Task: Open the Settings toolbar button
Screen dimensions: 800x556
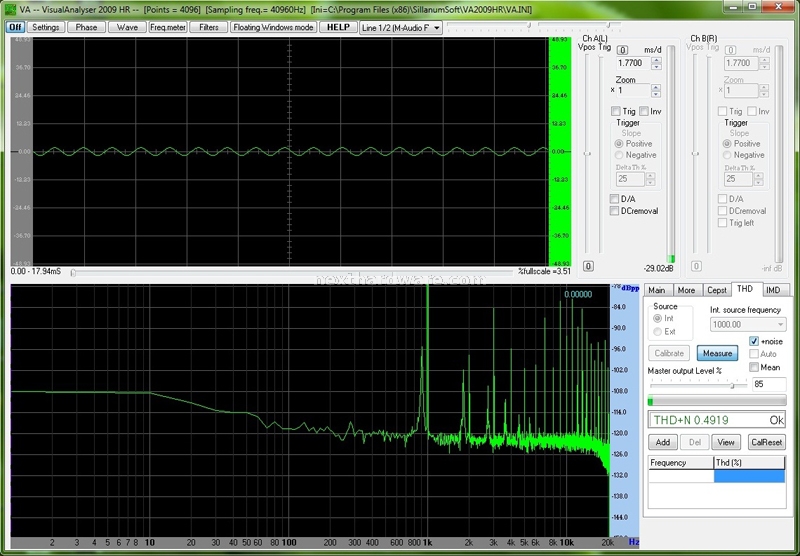Action: point(46,27)
